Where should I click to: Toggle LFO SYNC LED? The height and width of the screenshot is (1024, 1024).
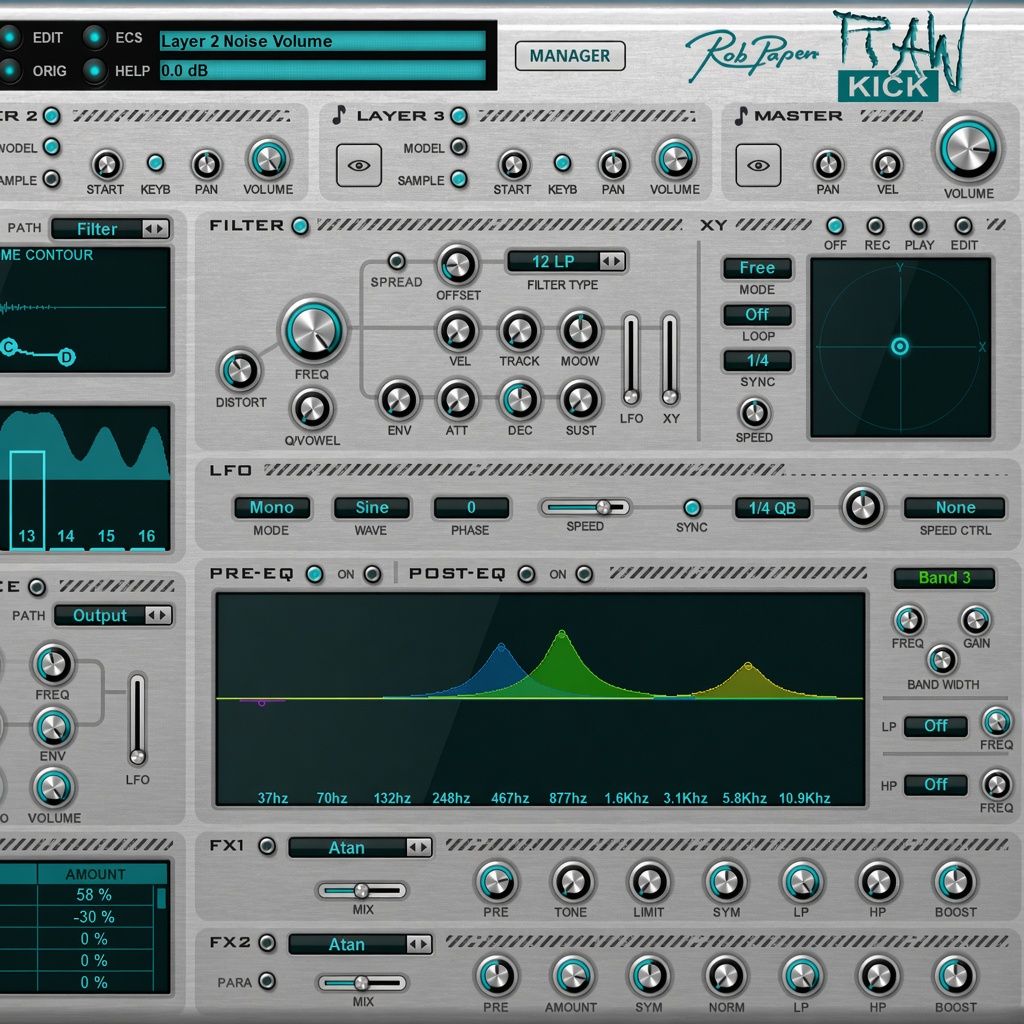pyautogui.click(x=692, y=507)
